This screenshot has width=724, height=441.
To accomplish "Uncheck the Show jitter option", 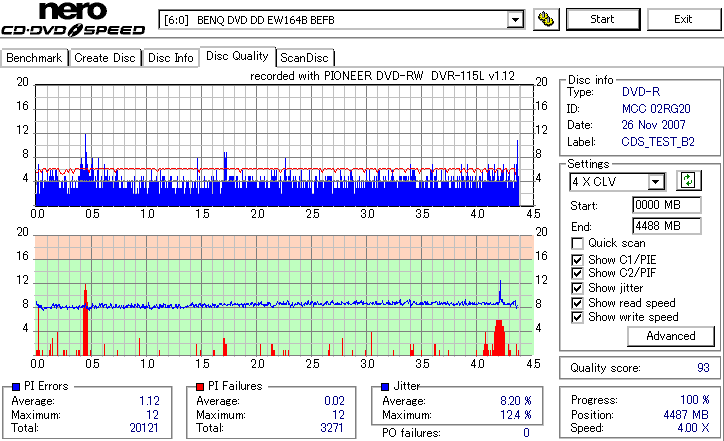I will click(x=577, y=288).
